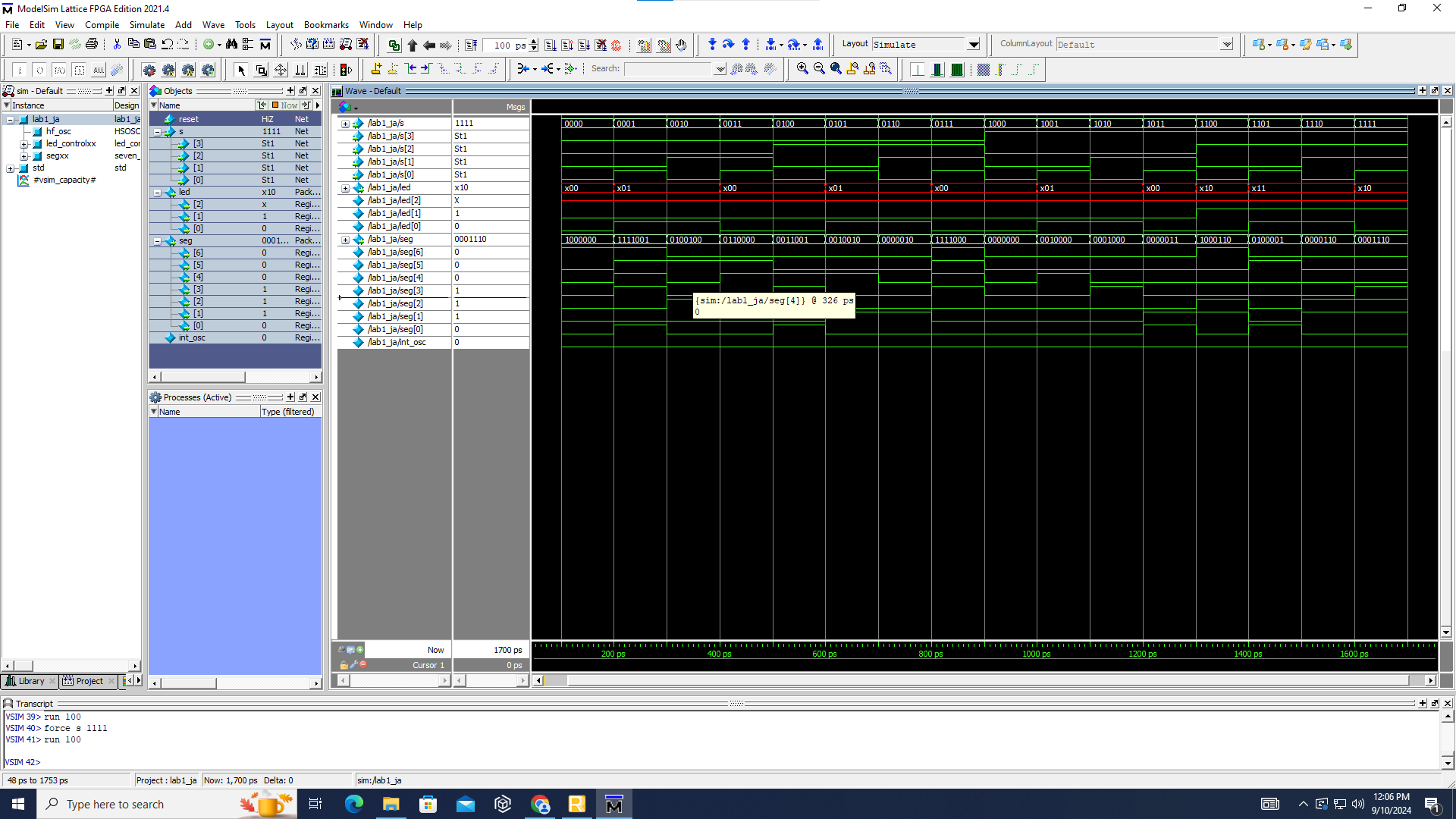The height and width of the screenshot is (819, 1456).
Task: Click the Print icon in toolbar
Action: (x=92, y=45)
